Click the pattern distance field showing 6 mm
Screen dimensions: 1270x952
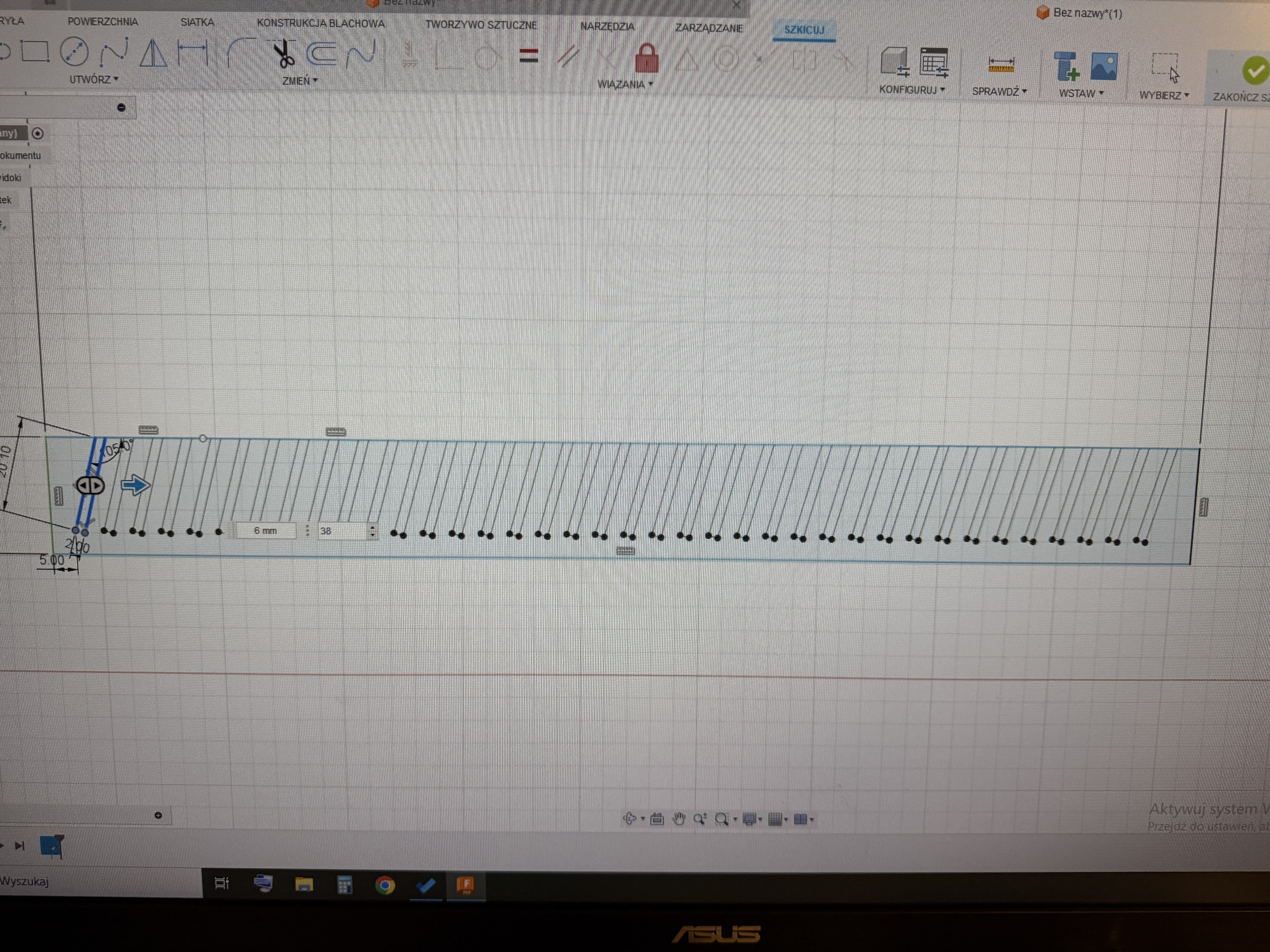[x=266, y=531]
